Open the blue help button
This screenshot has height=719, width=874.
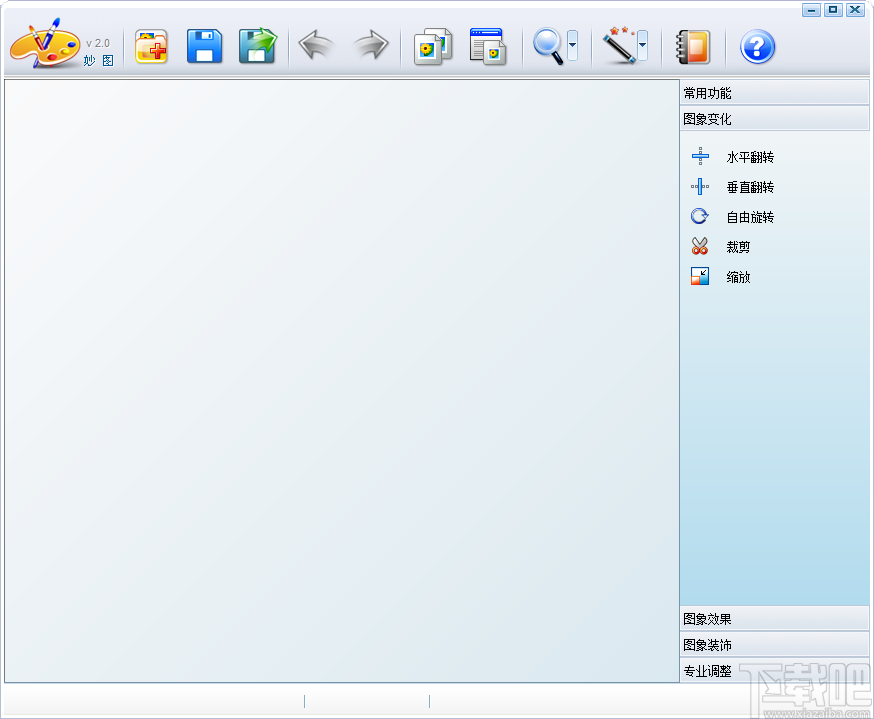click(x=757, y=46)
